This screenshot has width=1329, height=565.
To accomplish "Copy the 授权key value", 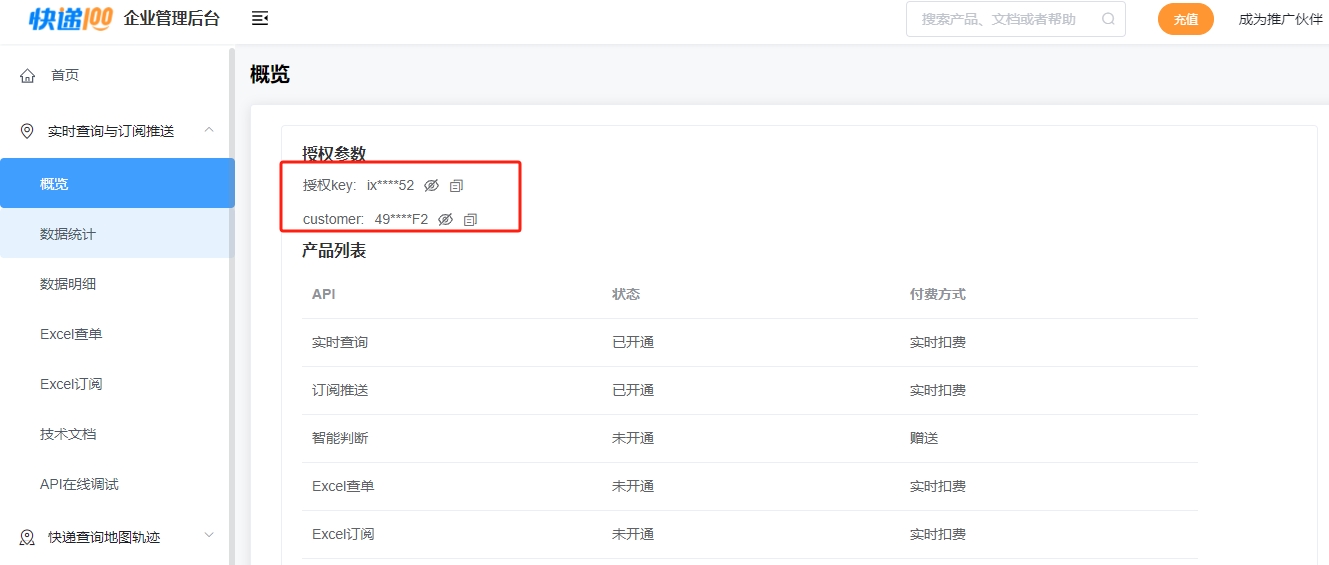I will (456, 185).
